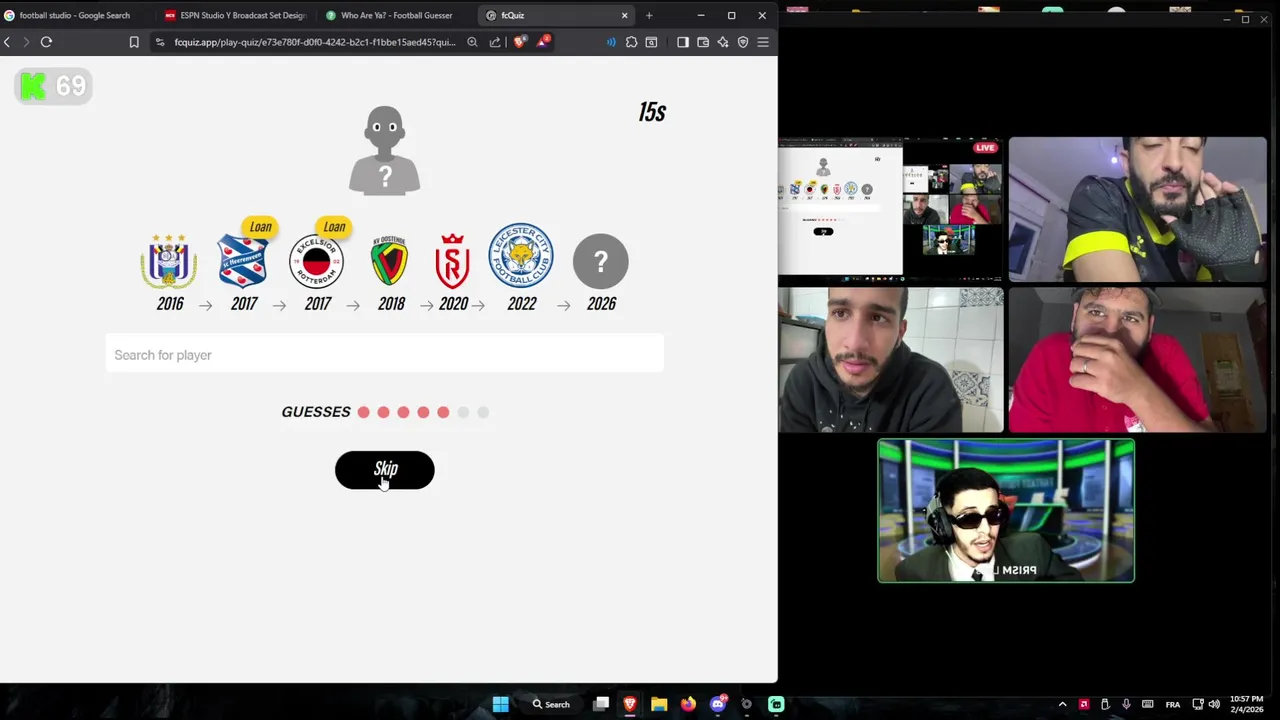Image resolution: width=1280 pixels, height=720 pixels.
Task: Click the fcquiz.app address bar URL
Action: (314, 42)
